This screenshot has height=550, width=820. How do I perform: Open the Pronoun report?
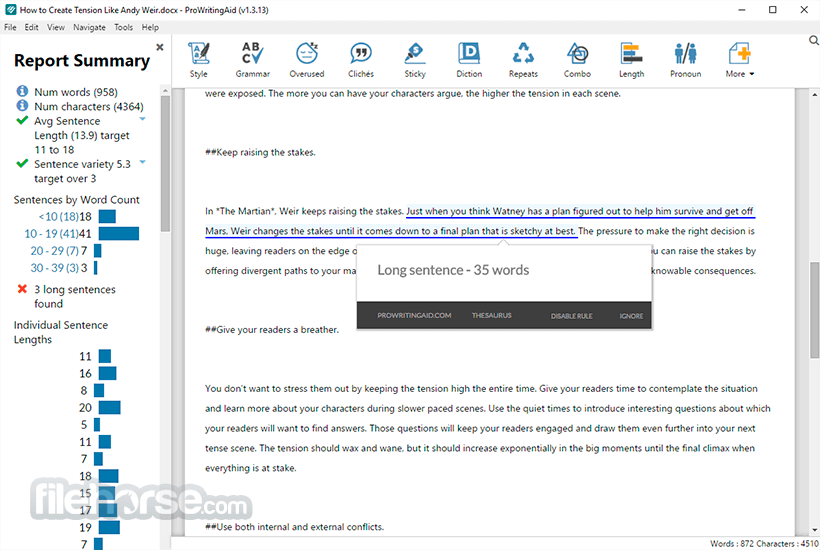(x=686, y=60)
